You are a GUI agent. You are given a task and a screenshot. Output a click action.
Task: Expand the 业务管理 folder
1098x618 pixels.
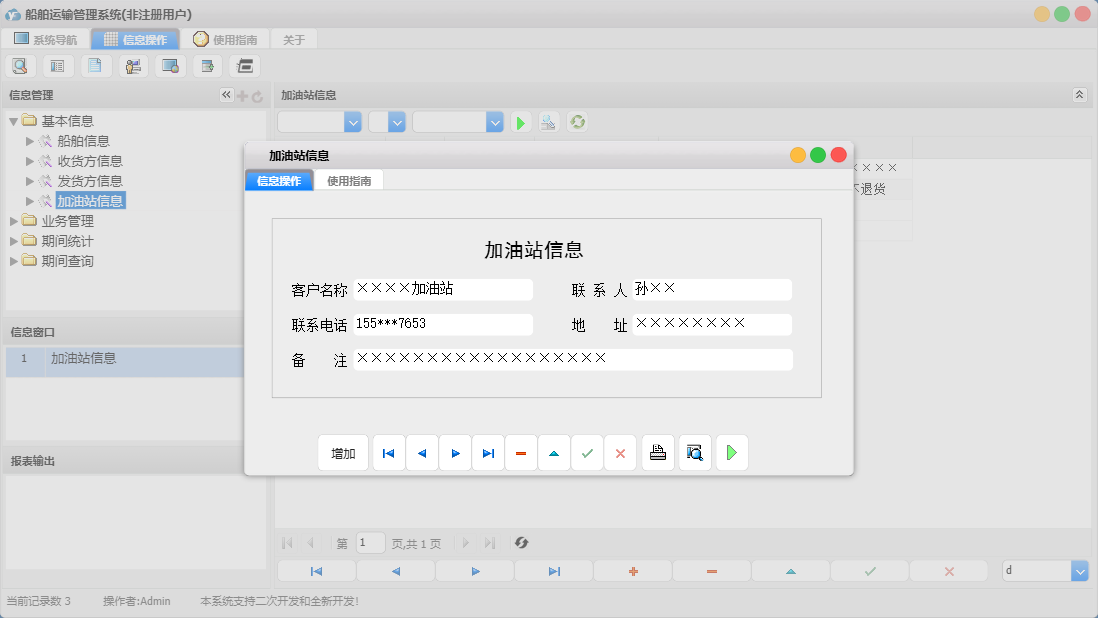tap(14, 220)
